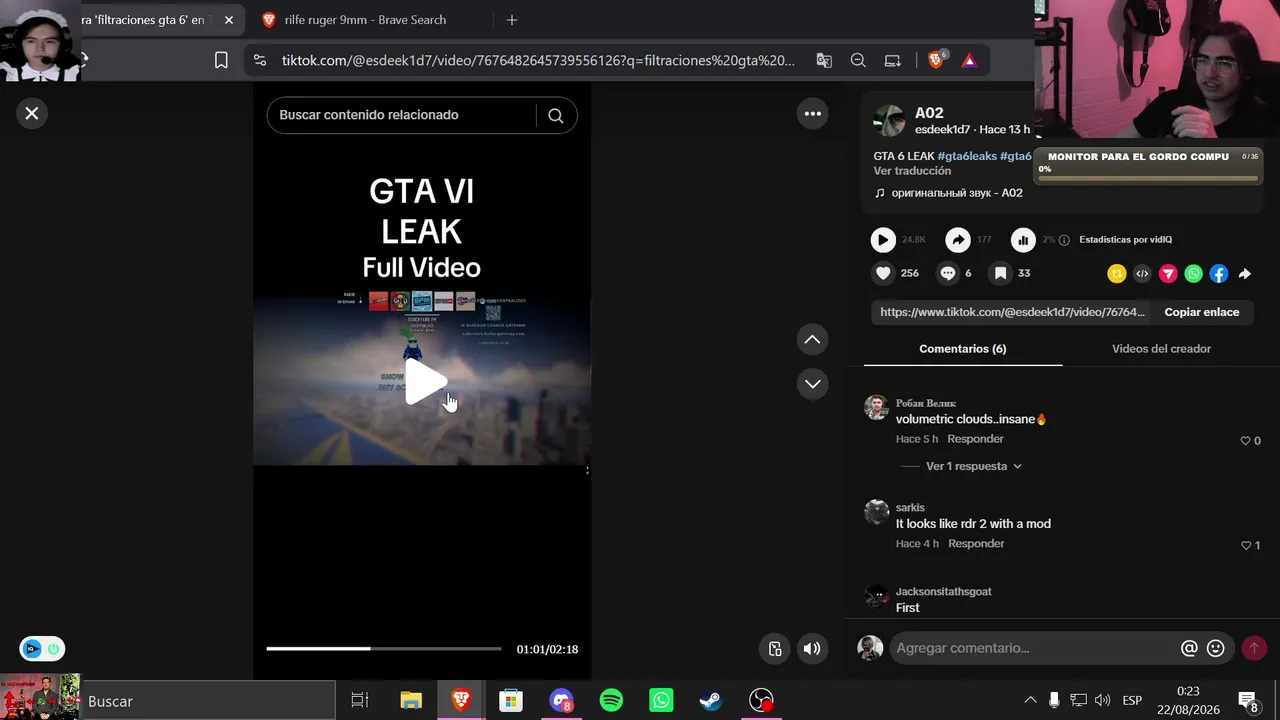Like the volumetric clouds comment
The width and height of the screenshot is (1280, 720).
1246,441
